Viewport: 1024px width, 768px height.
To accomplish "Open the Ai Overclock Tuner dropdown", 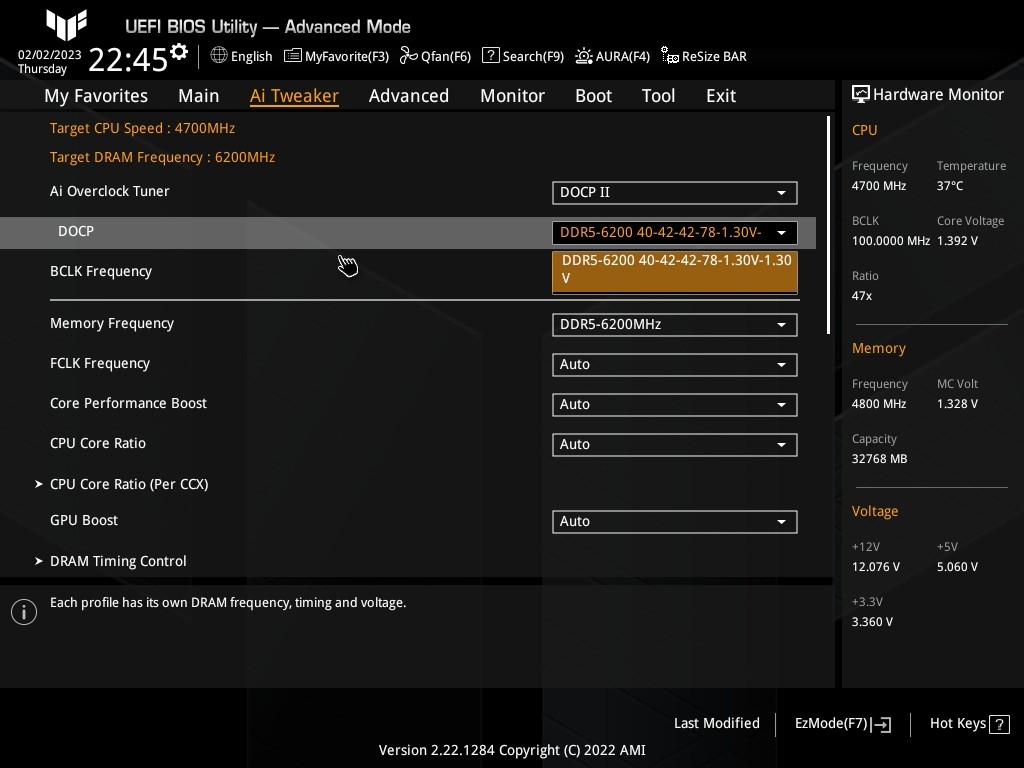I will pos(674,192).
